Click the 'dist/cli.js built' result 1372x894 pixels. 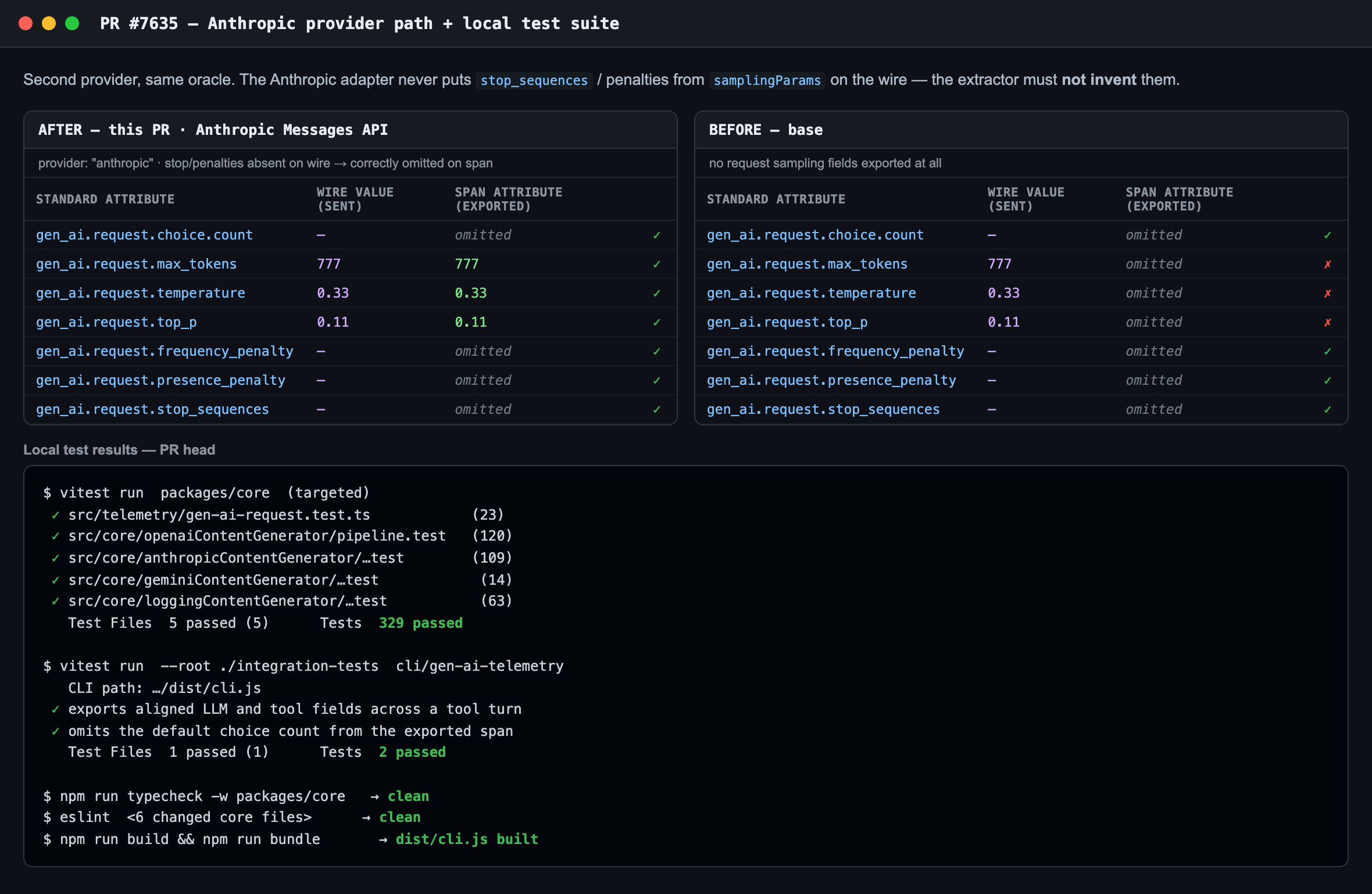click(467, 839)
